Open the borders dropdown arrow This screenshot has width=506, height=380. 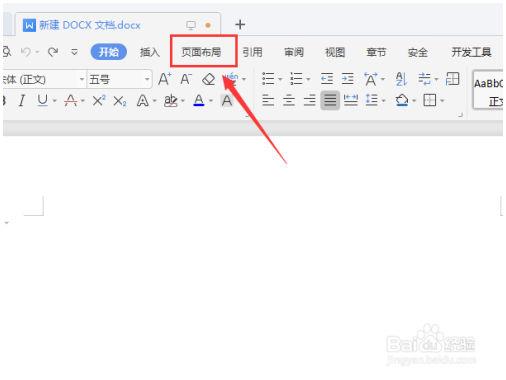(442, 100)
